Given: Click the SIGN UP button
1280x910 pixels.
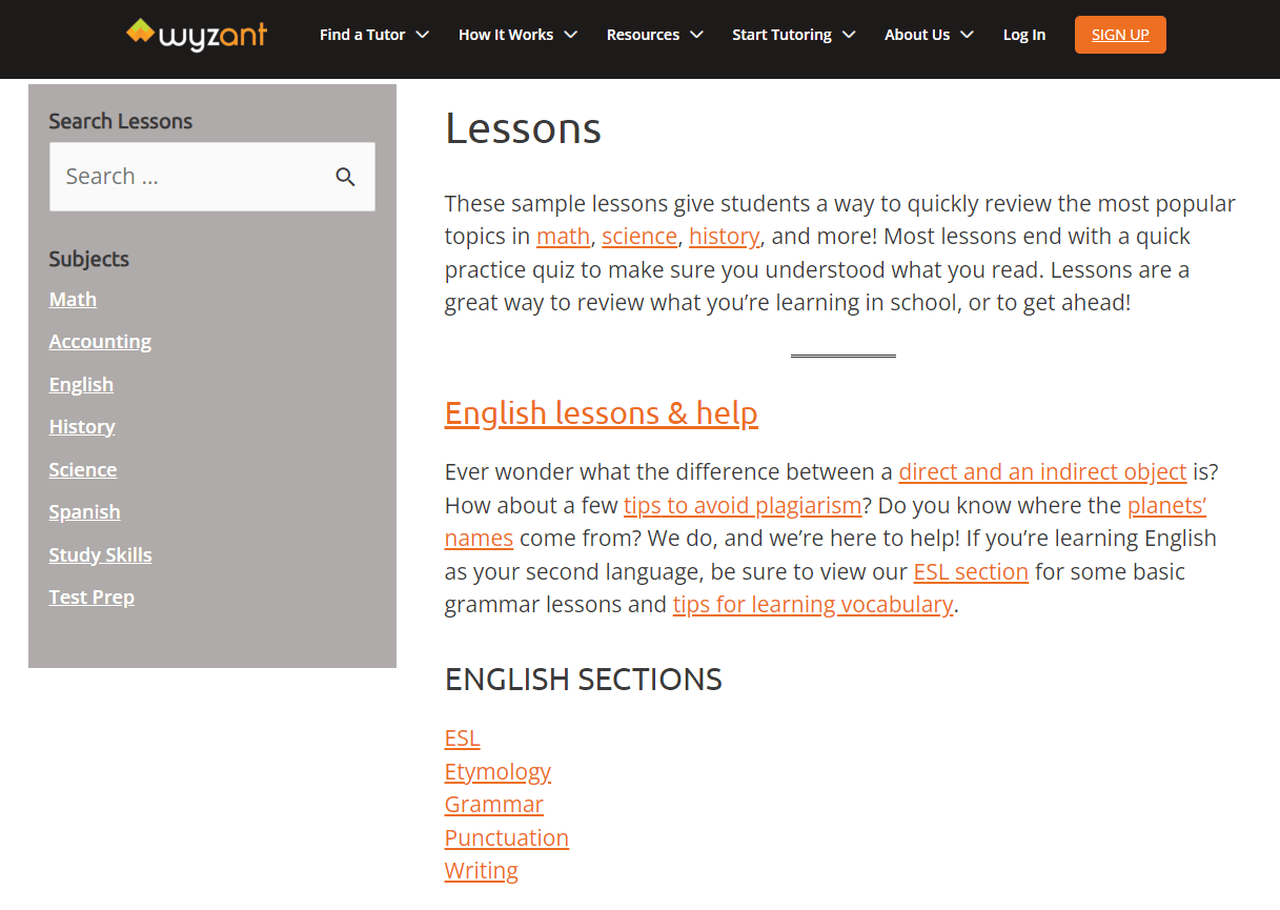Looking at the screenshot, I should click(x=1120, y=34).
